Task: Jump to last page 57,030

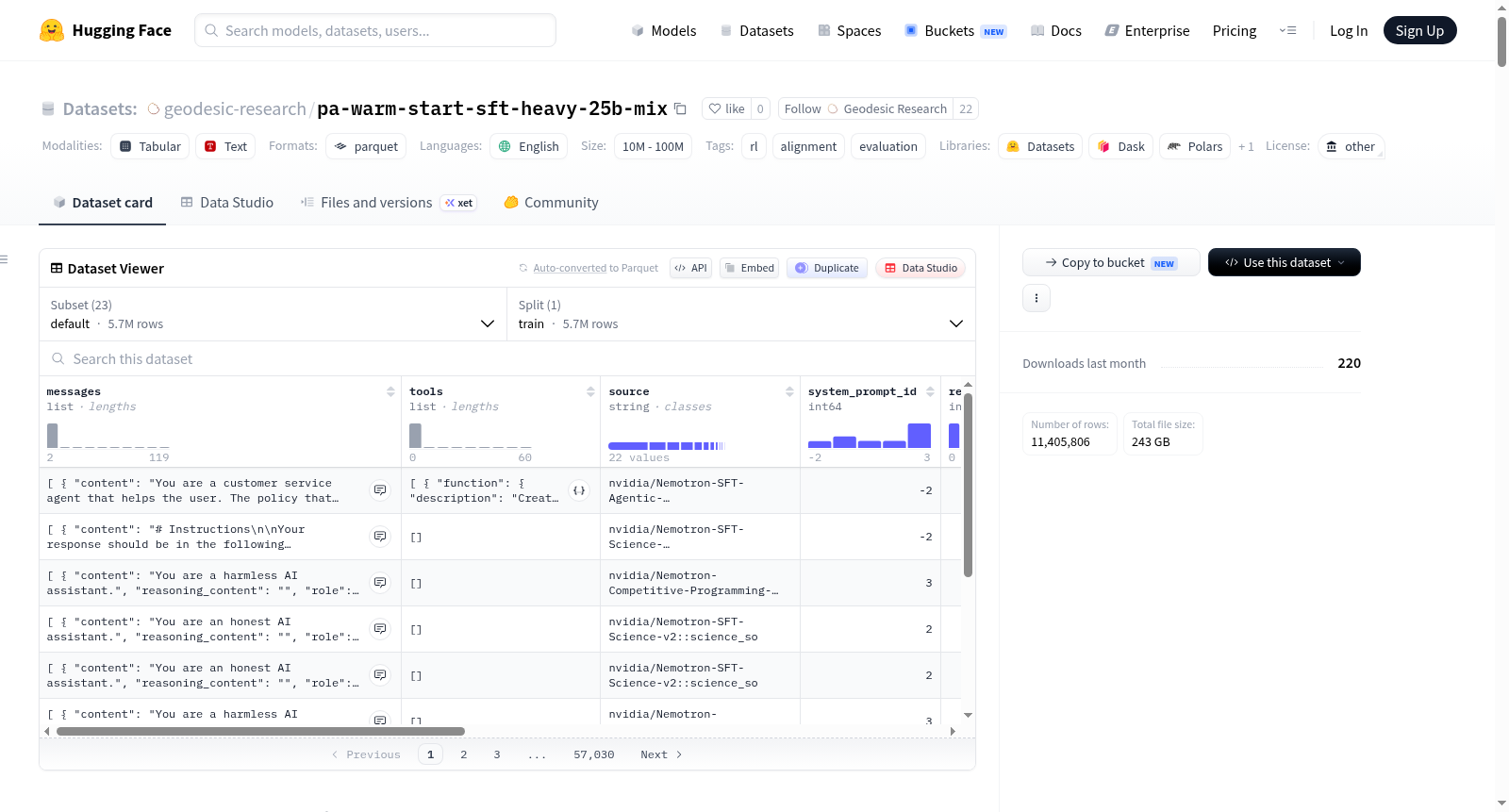Action: click(594, 754)
